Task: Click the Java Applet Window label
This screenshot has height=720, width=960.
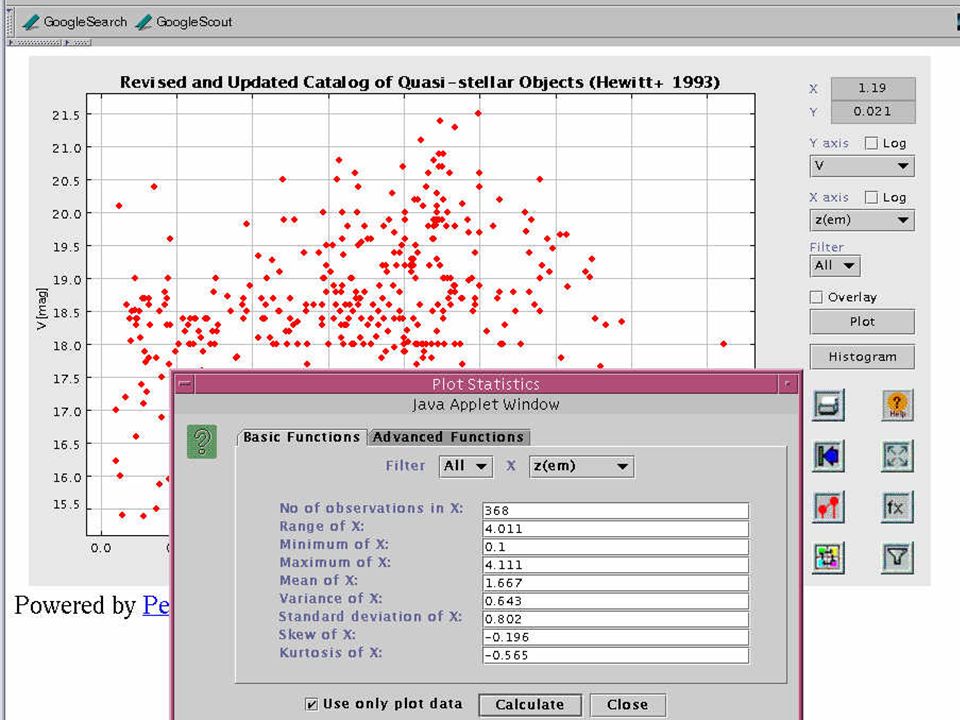Action: (x=486, y=405)
